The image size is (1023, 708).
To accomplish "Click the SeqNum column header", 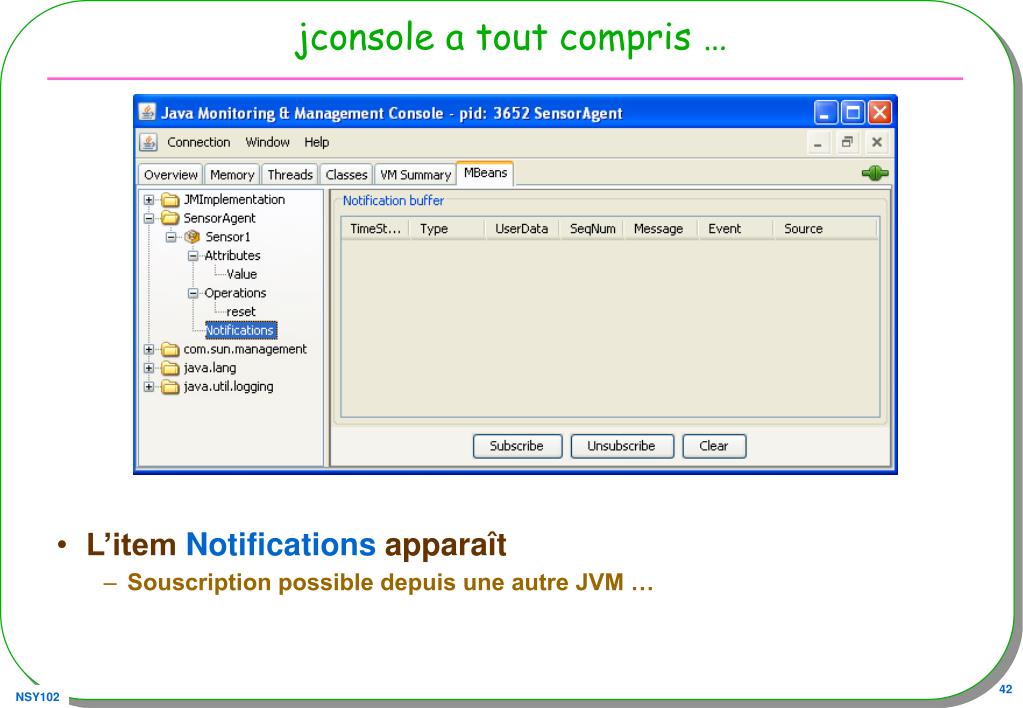I will coord(592,229).
